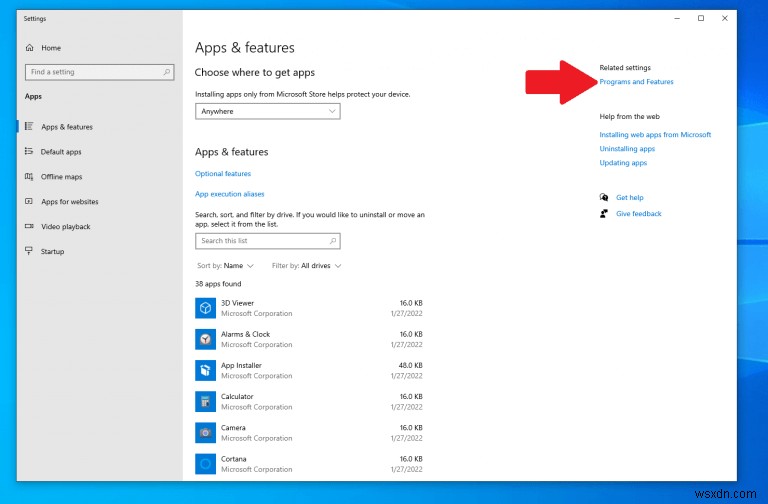Image resolution: width=768 pixels, height=504 pixels.
Task: Click the magnifier in Find a setting
Action: pos(167,72)
